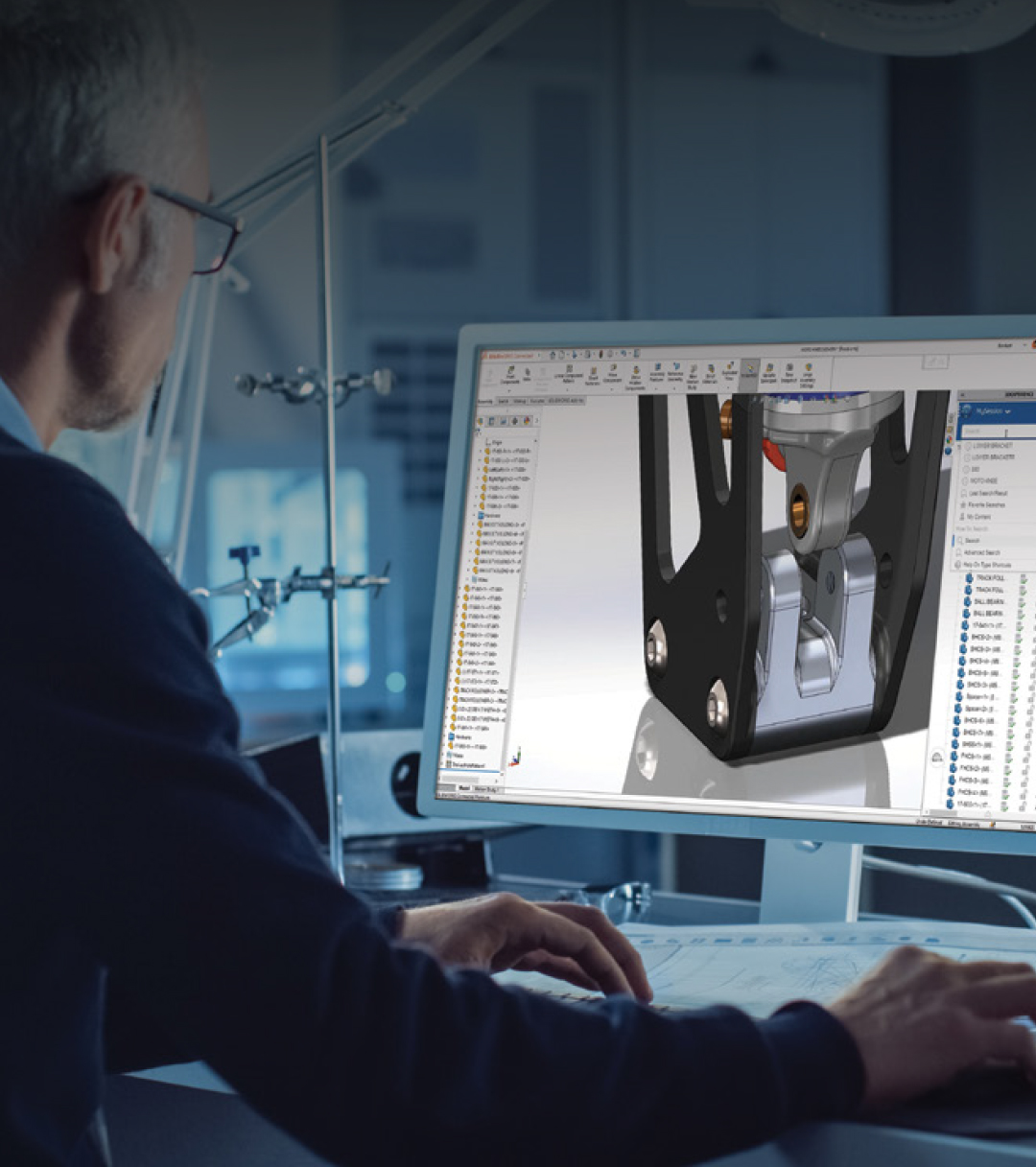Select the Advanced Search option
Image resolution: width=1036 pixels, height=1167 pixels.
pyautogui.click(x=984, y=553)
